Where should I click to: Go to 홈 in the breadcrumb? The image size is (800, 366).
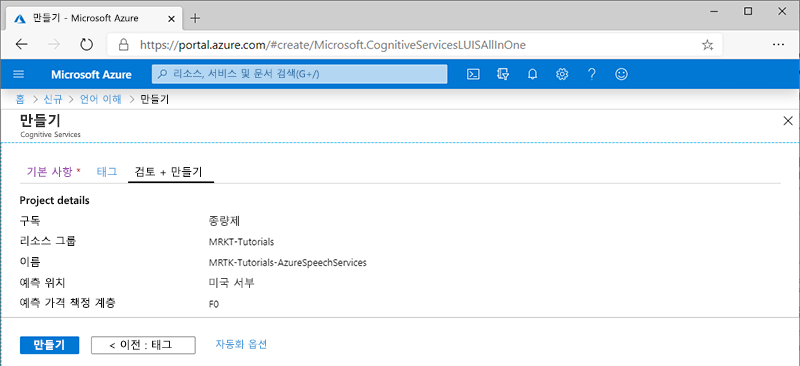tap(20, 99)
